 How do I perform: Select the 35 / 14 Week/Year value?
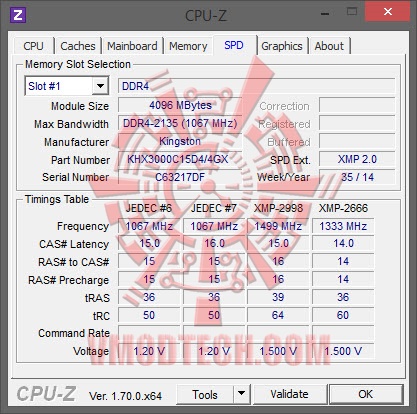(357, 177)
